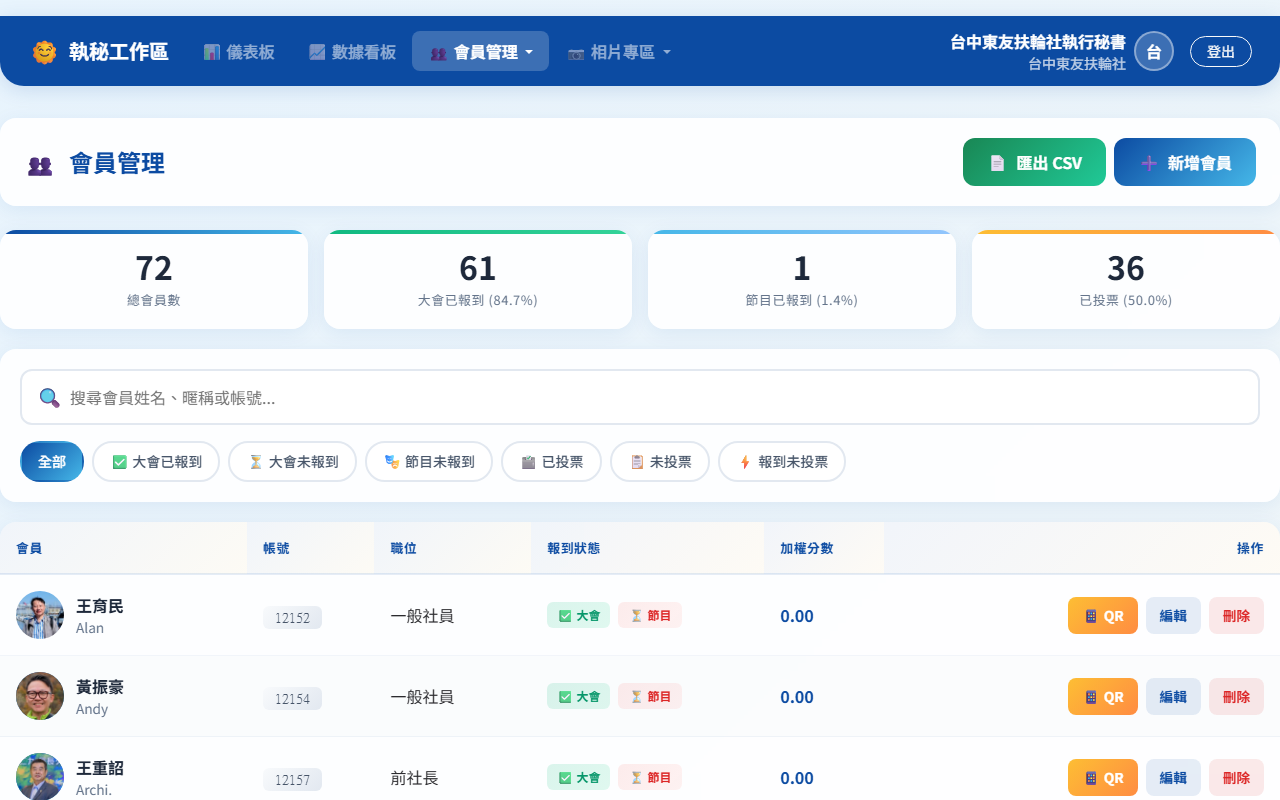The image size is (1280, 800).
Task: Enable the 報到未投票 filter
Action: [782, 462]
